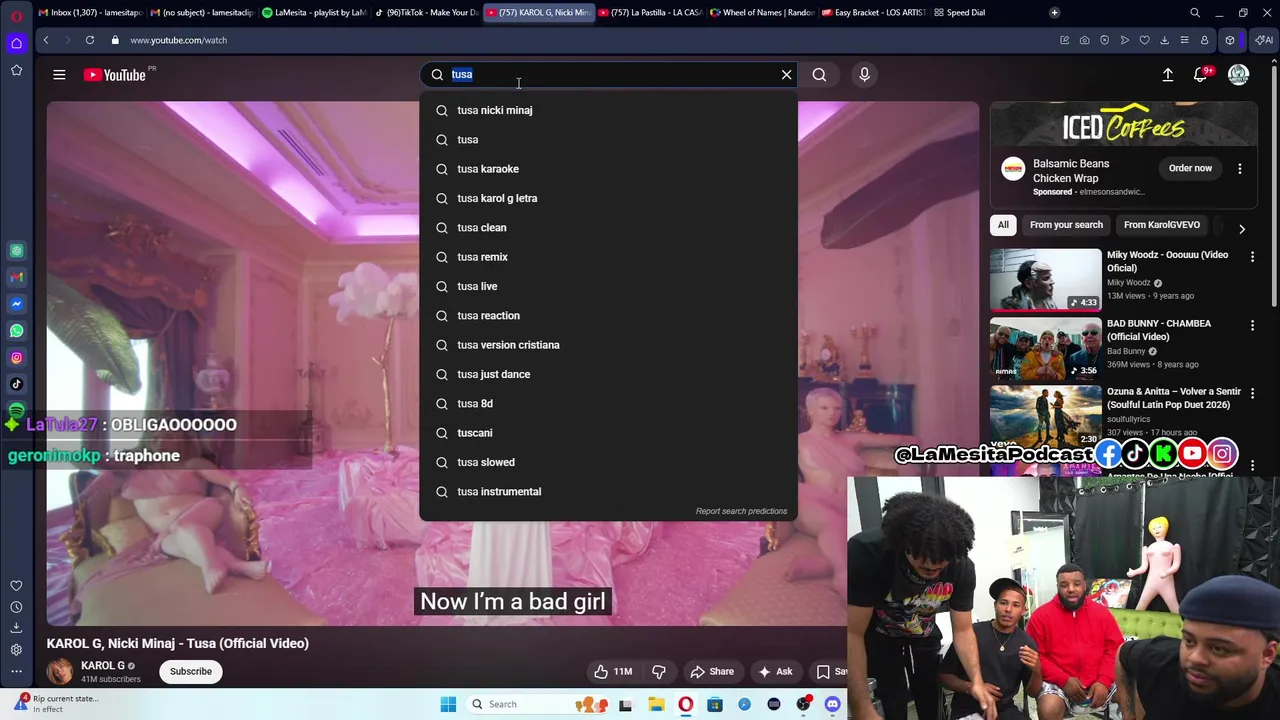This screenshot has height=720, width=1280.
Task: Open TikTok in the Opera sidebar
Action: pyautogui.click(x=16, y=384)
